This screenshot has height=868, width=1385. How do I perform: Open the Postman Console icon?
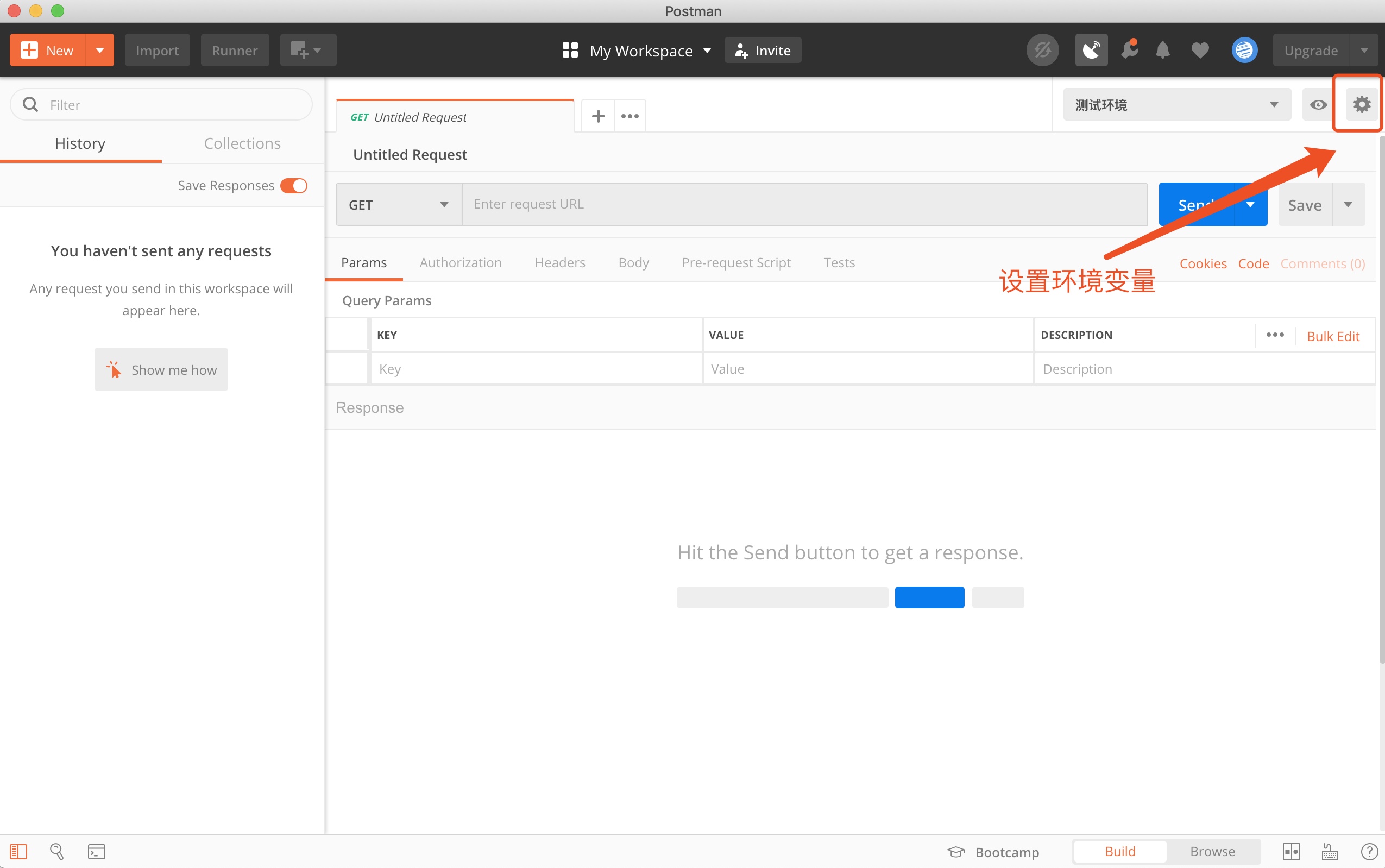(97, 851)
